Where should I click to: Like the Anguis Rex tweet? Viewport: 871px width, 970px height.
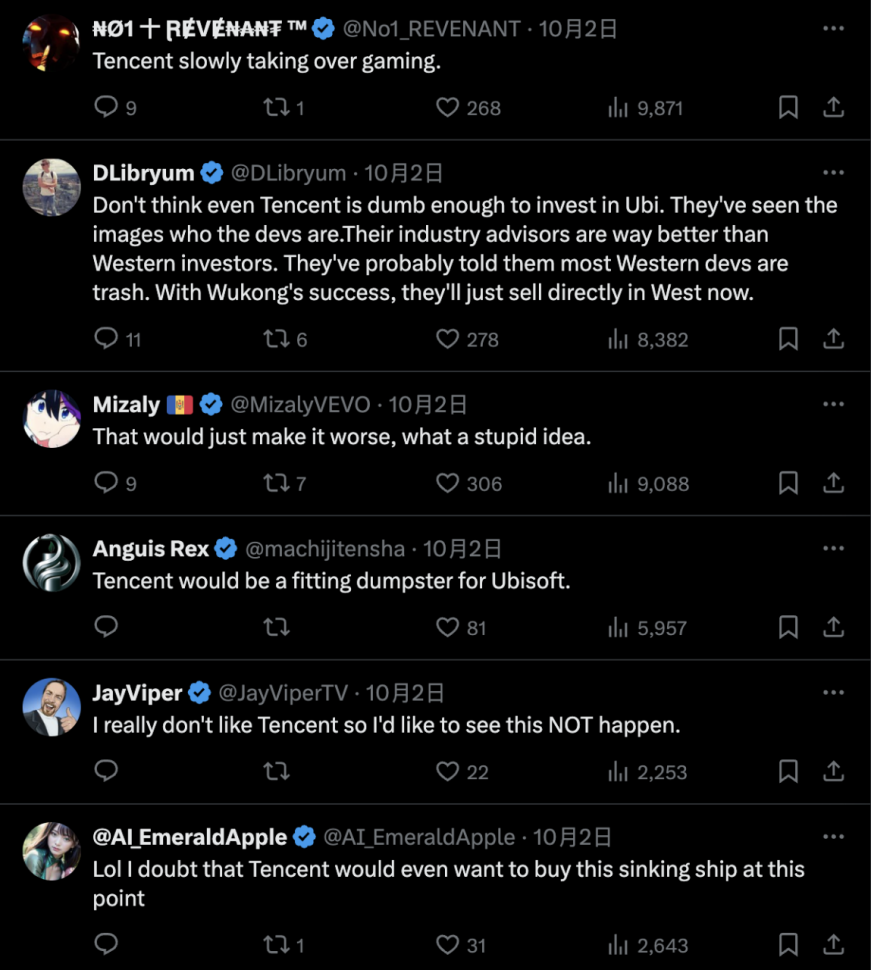(x=447, y=627)
